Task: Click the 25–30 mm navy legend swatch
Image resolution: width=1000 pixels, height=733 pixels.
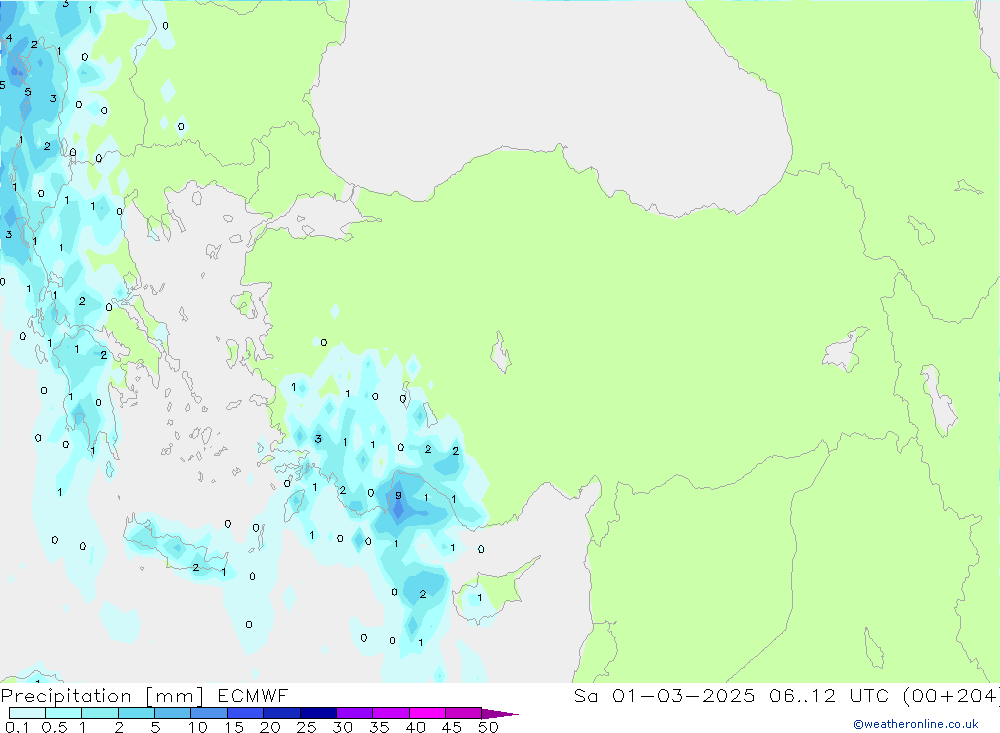Action: coord(318,713)
